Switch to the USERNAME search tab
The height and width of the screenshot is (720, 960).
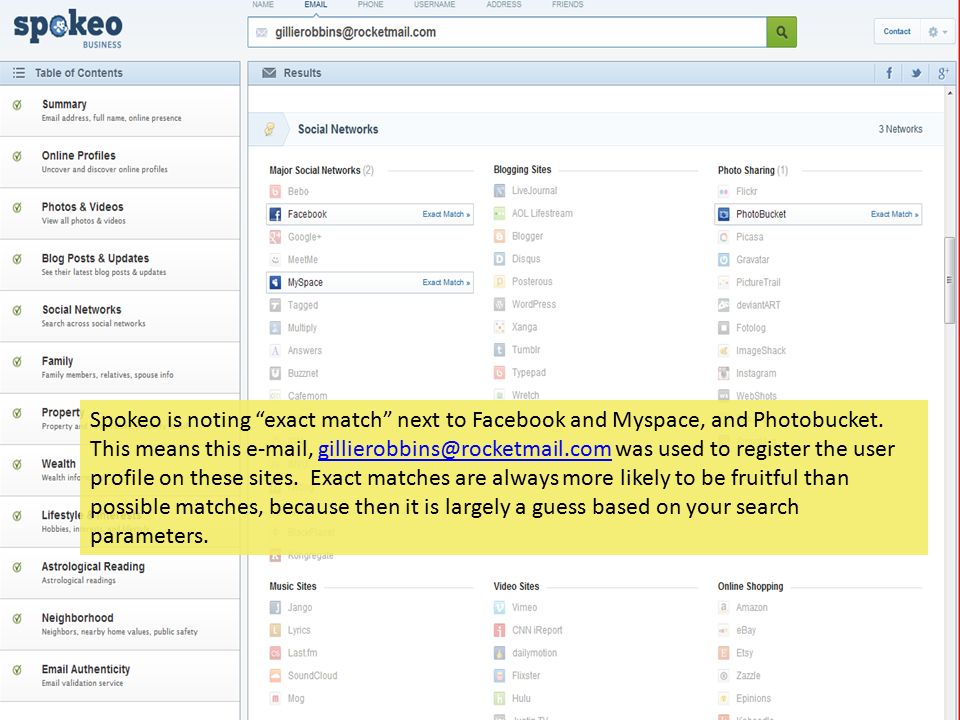coord(435,4)
